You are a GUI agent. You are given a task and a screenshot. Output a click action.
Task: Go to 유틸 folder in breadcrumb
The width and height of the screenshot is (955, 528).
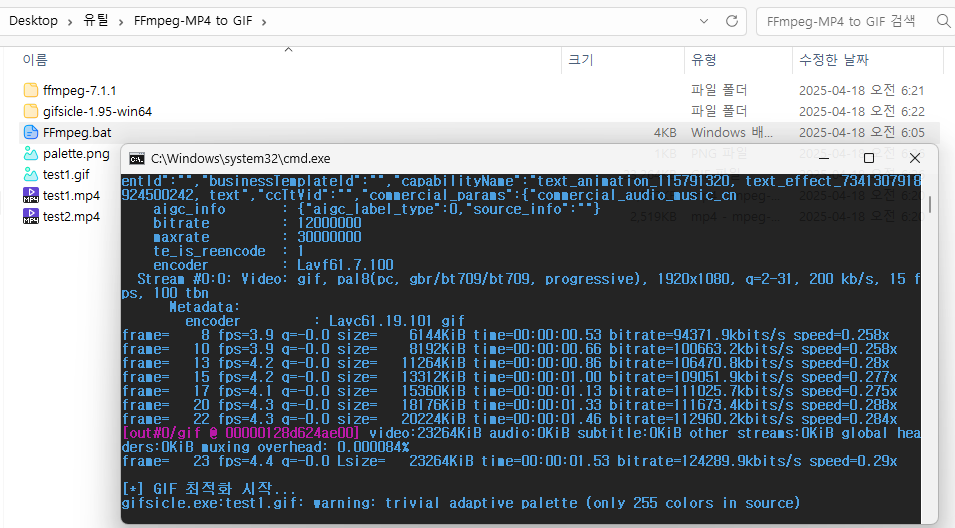coord(96,21)
